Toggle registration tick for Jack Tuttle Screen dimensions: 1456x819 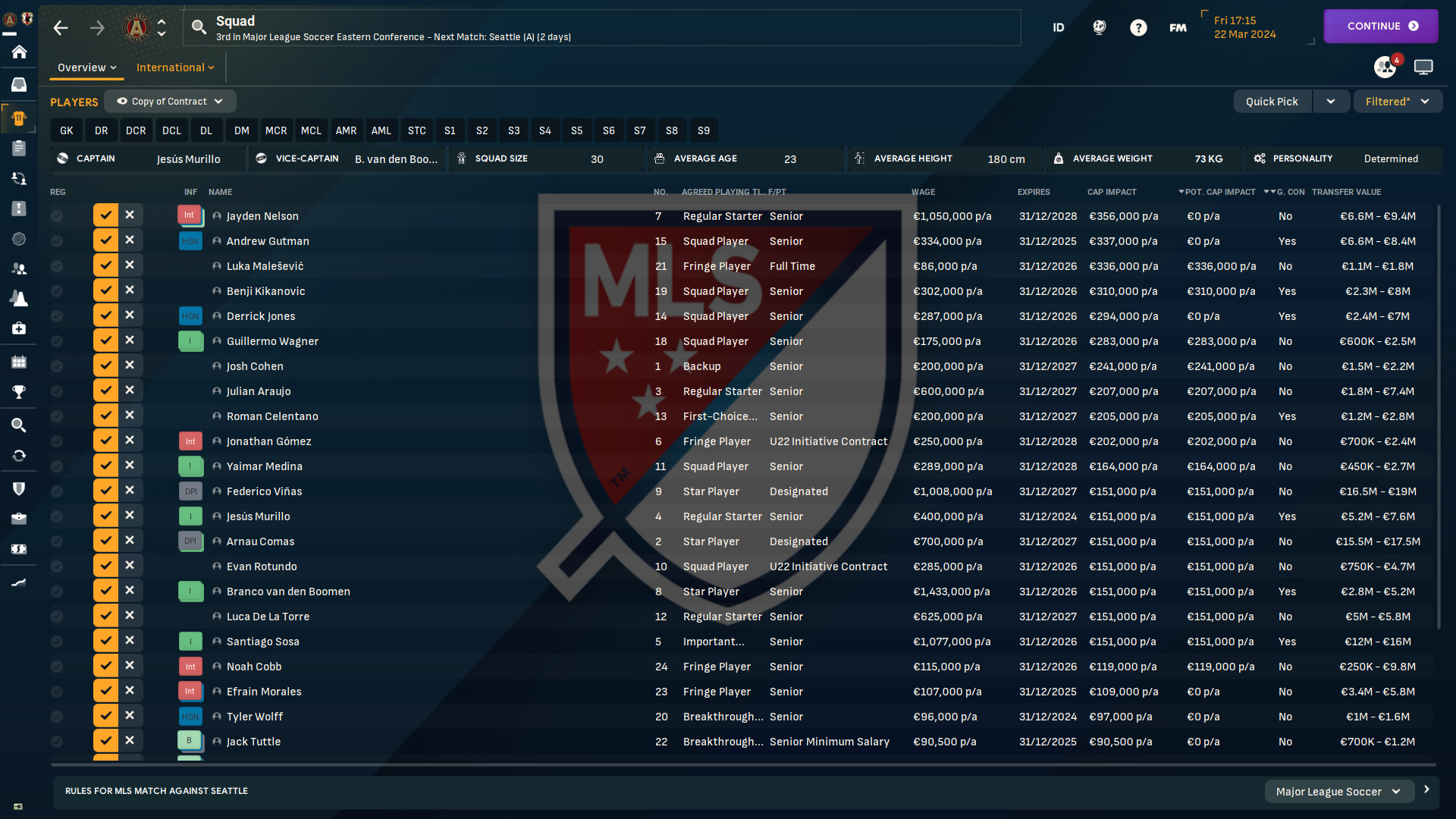click(x=105, y=741)
